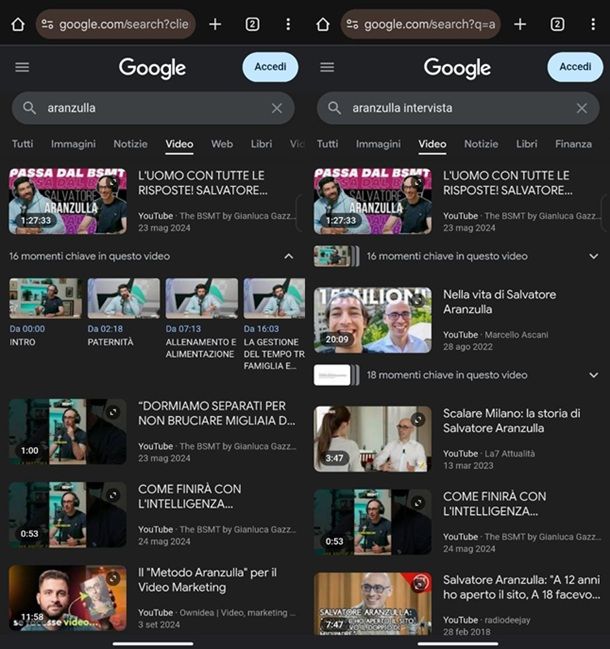Viewport: 610px width, 649px height.
Task: Open 'DORMIAMO SEPARATI PER NON BRUCIARE' video title
Action: [216, 413]
